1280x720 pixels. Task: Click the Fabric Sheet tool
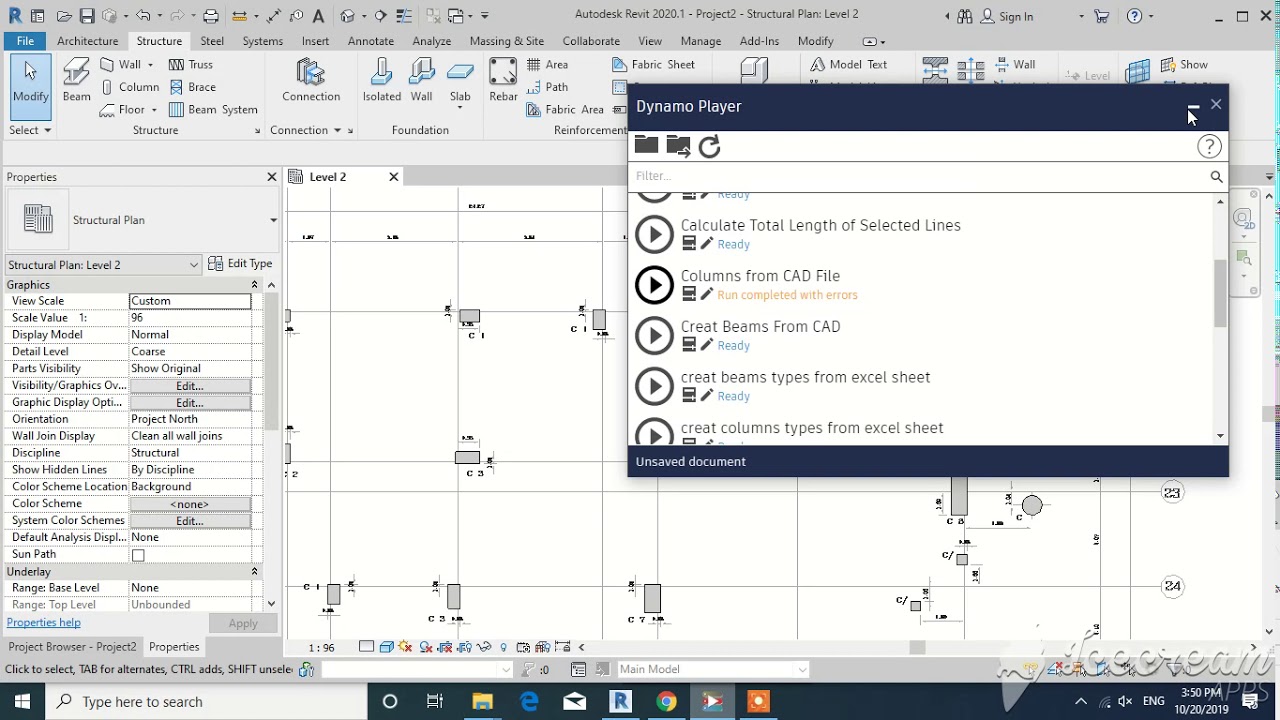(654, 64)
